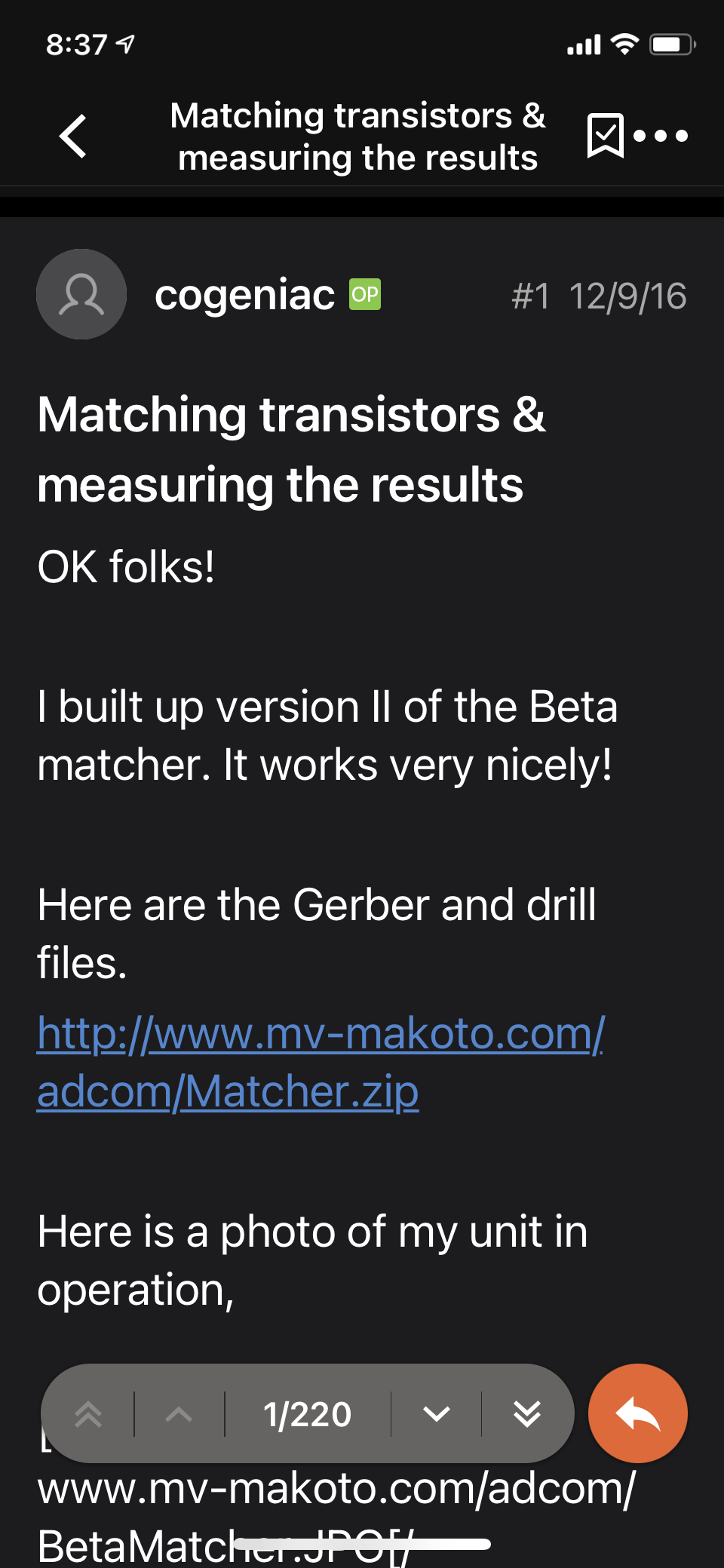The height and width of the screenshot is (1568, 724).
Task: Toggle the bookmark thread icon
Action: pos(605,136)
